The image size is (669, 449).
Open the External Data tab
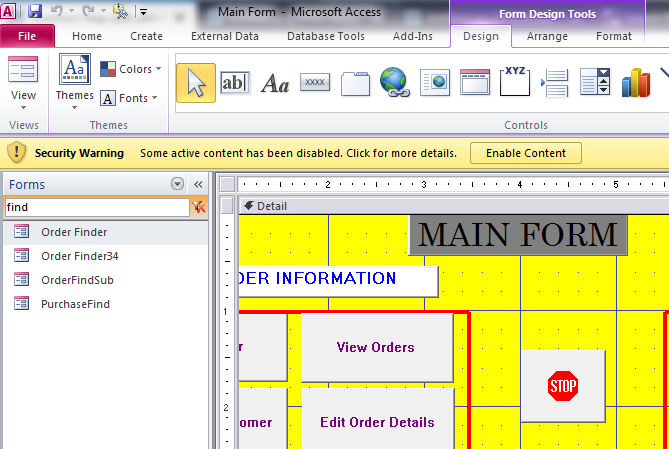click(225, 36)
